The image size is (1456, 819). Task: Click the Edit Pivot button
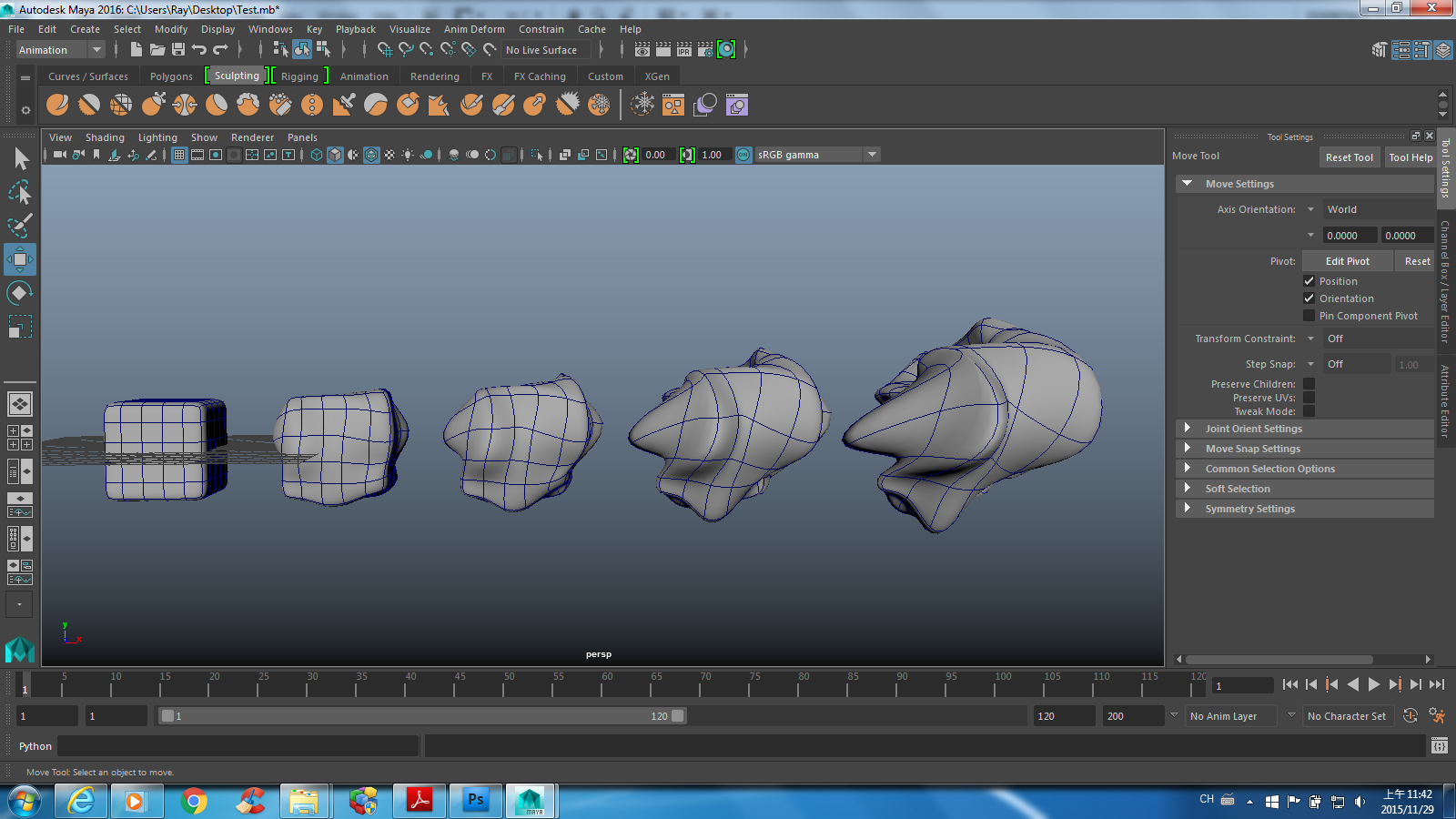click(x=1346, y=261)
